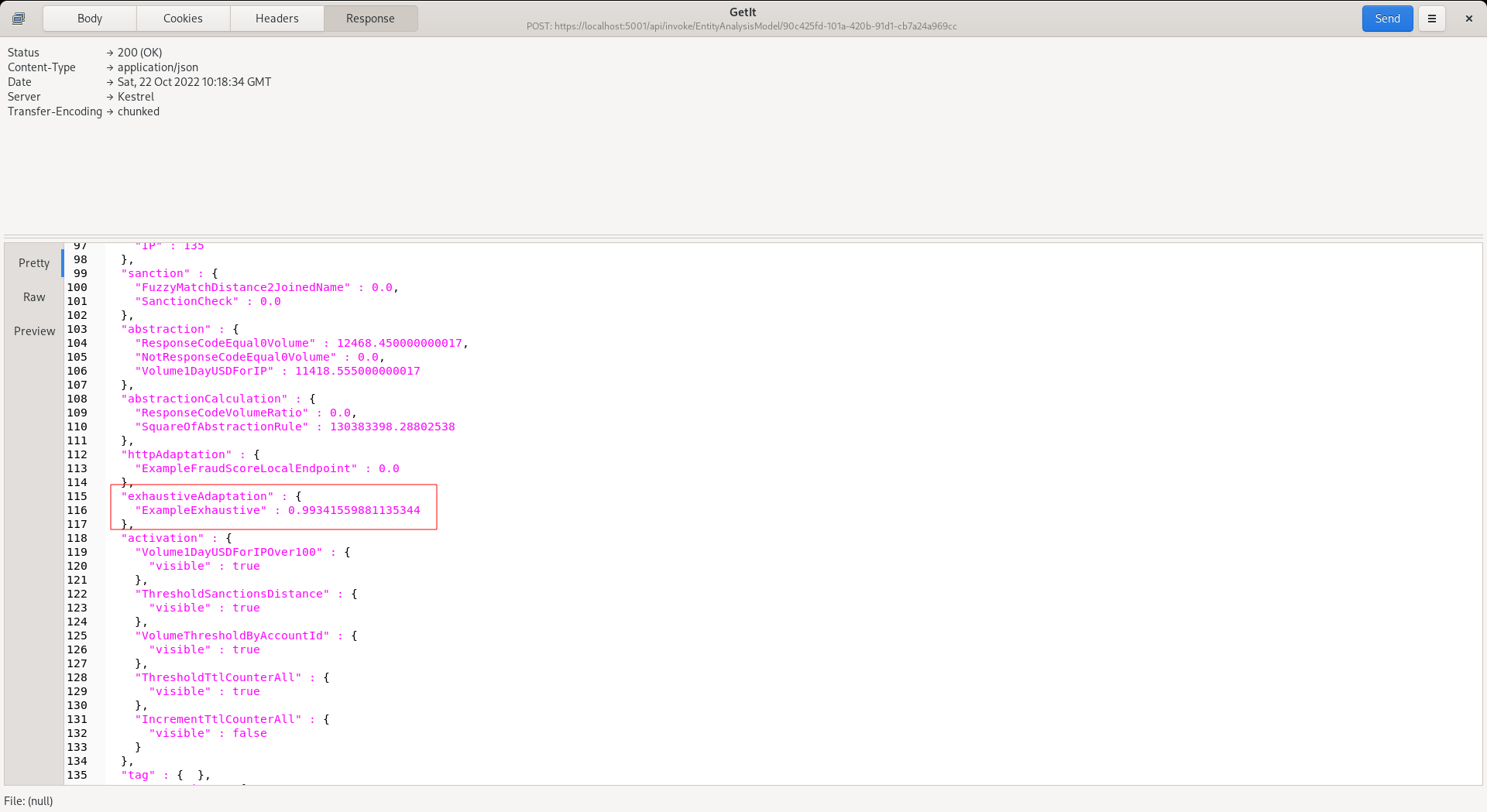Click the "IncrementTtlCounterAll" key

coord(218,719)
